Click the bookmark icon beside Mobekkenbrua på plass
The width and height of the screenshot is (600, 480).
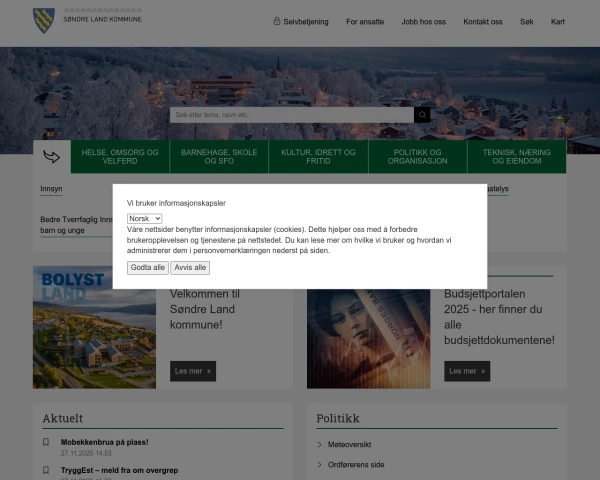[46, 442]
